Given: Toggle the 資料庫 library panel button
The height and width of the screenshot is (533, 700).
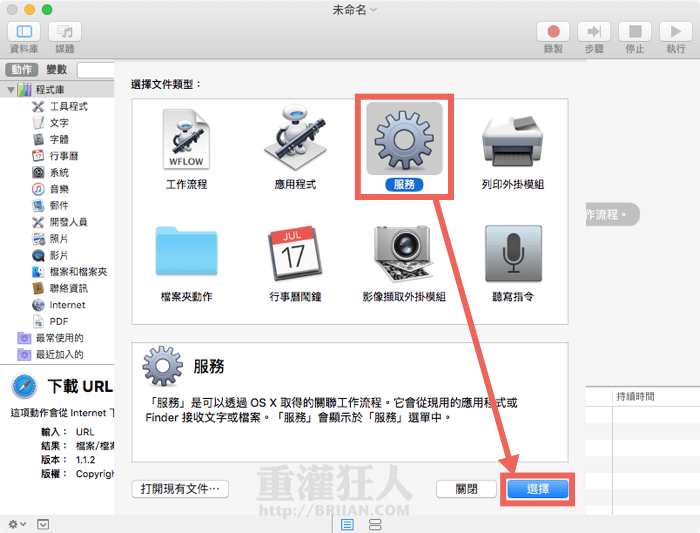Looking at the screenshot, I should [x=25, y=32].
